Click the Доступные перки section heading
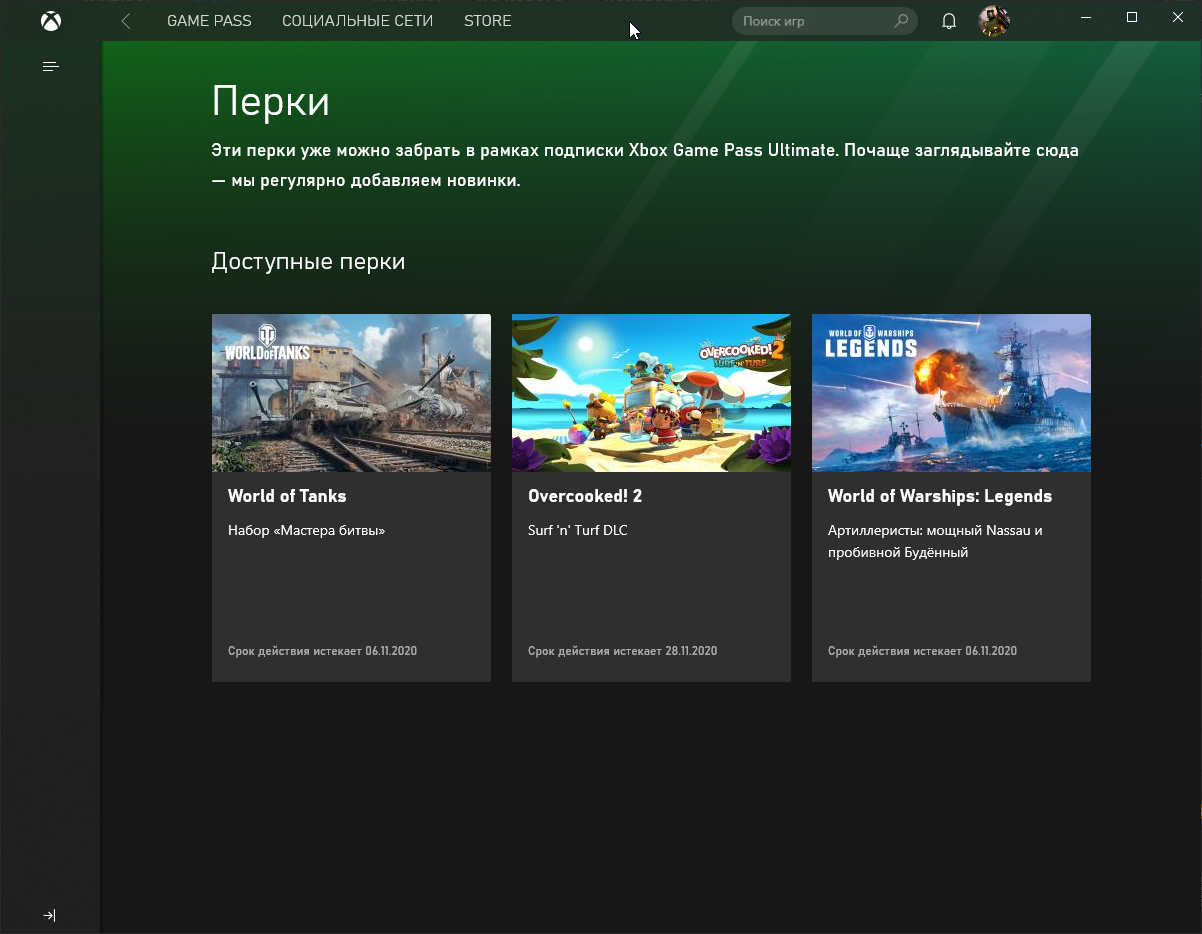The height and width of the screenshot is (934, 1202). [308, 262]
